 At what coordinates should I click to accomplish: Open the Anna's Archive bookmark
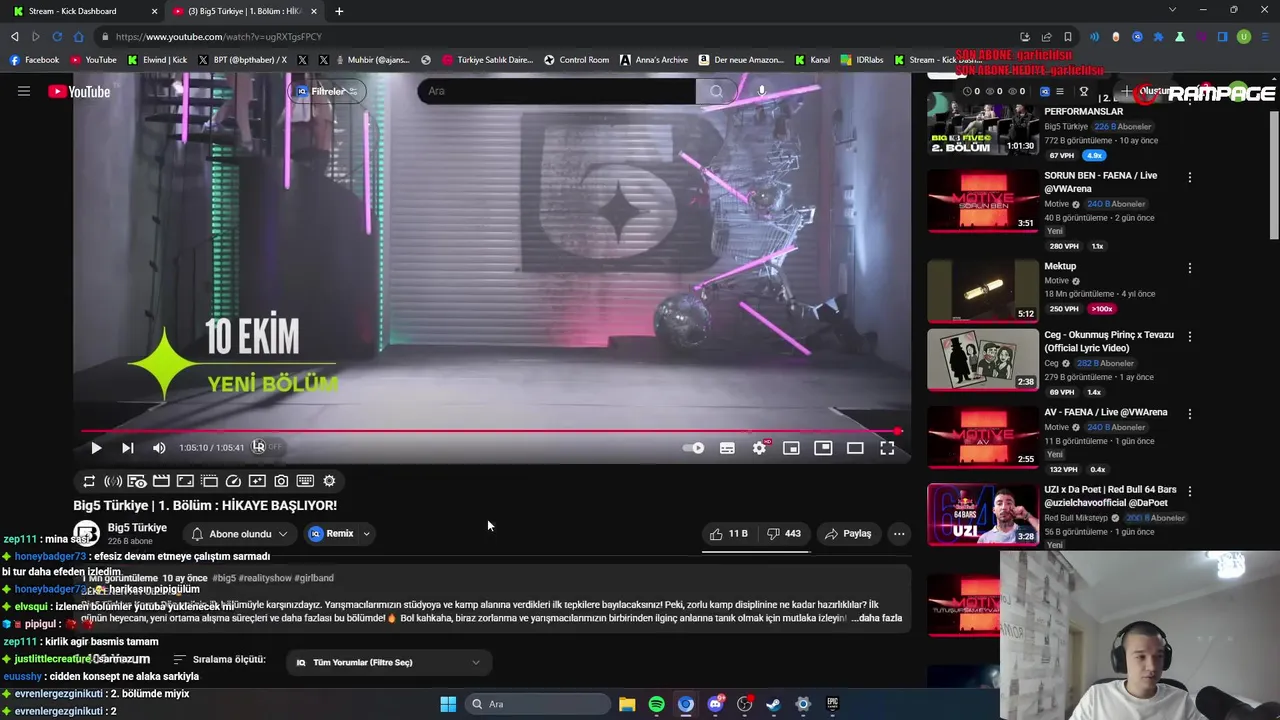(654, 60)
